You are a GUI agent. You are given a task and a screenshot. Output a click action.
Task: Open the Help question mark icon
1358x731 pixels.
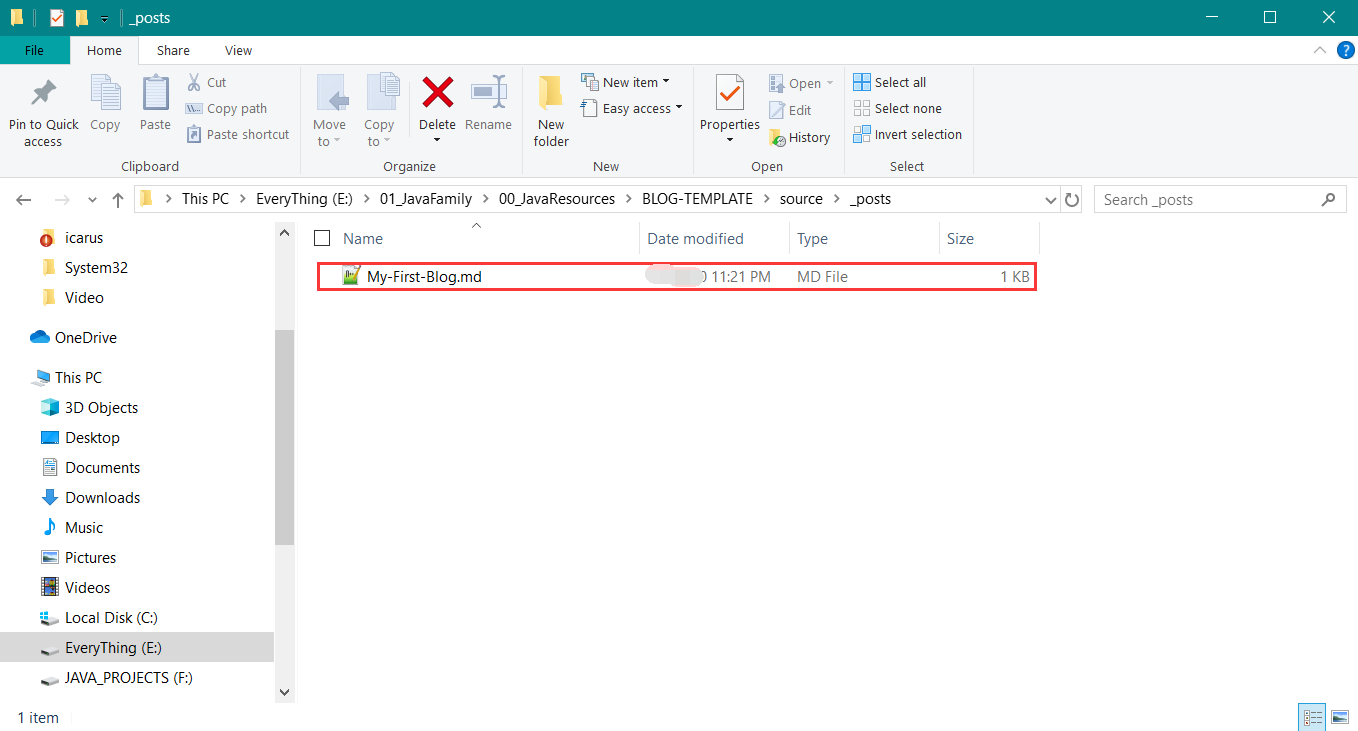pyautogui.click(x=1345, y=50)
